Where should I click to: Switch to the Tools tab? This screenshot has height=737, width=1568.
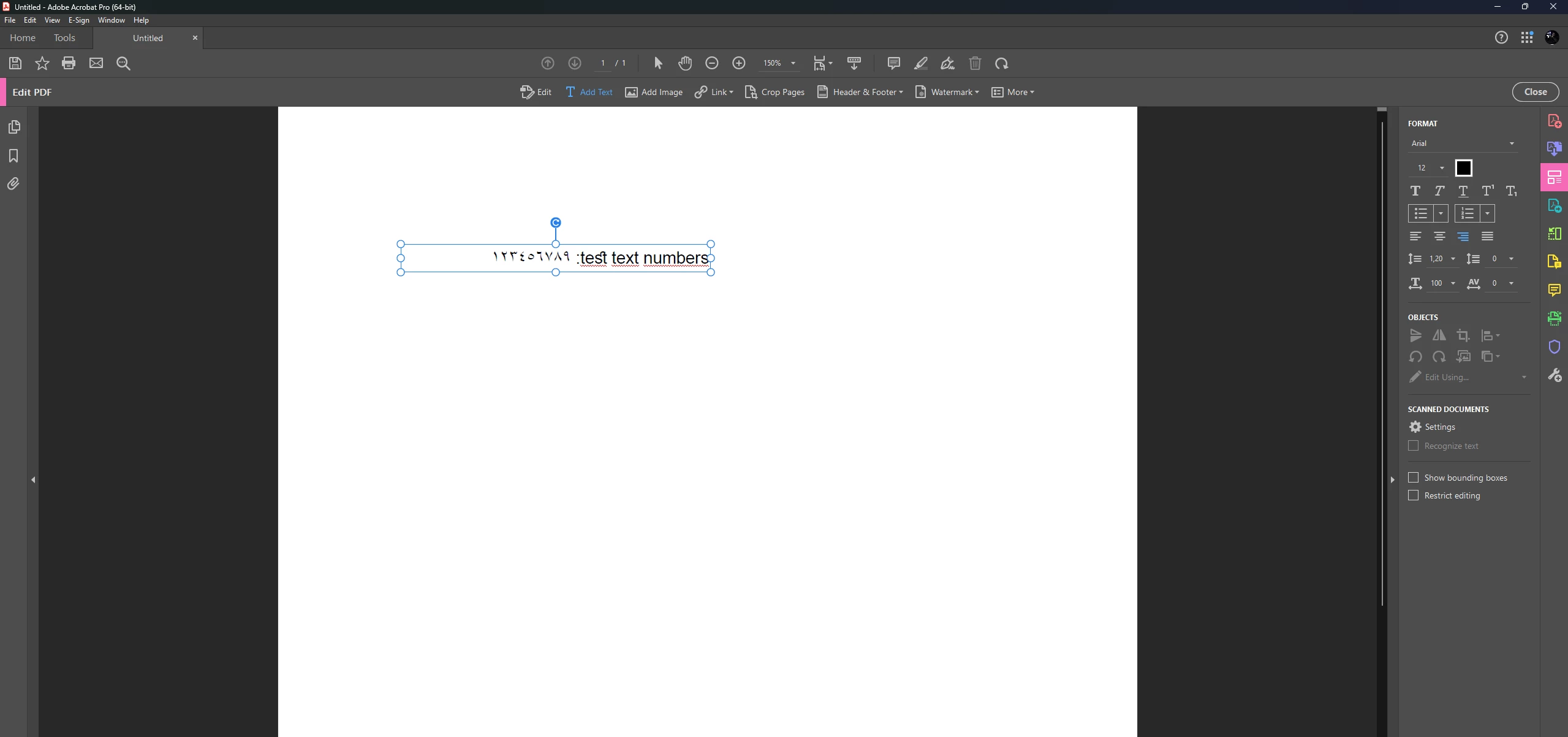tap(64, 38)
